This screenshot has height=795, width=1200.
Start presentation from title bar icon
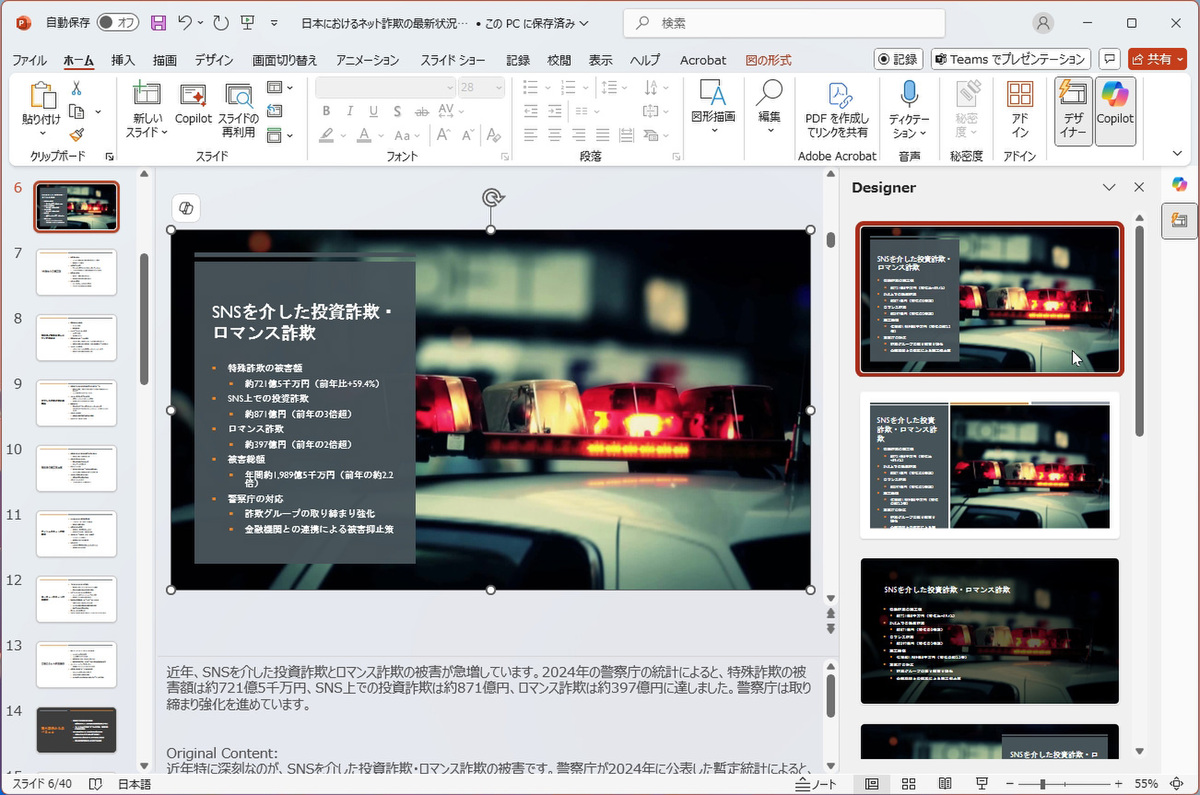[247, 22]
